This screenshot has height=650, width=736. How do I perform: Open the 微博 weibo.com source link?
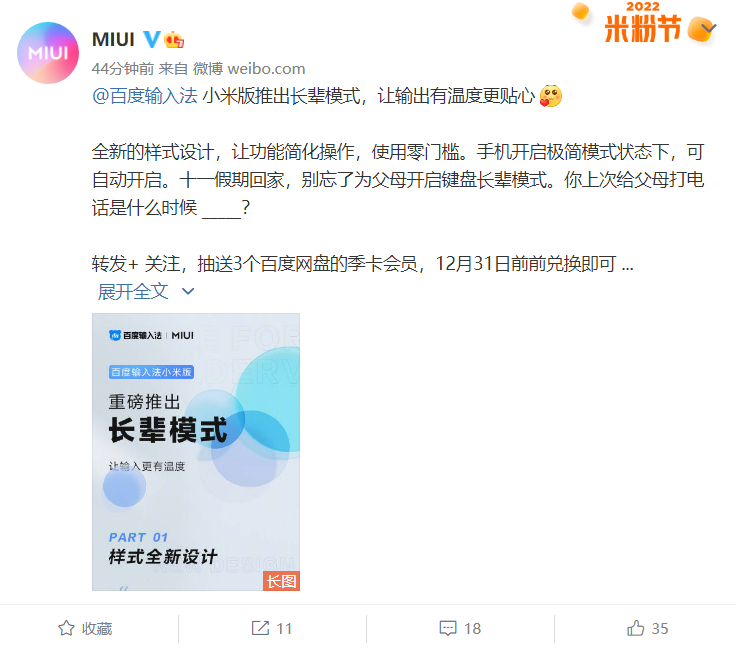coord(249,69)
